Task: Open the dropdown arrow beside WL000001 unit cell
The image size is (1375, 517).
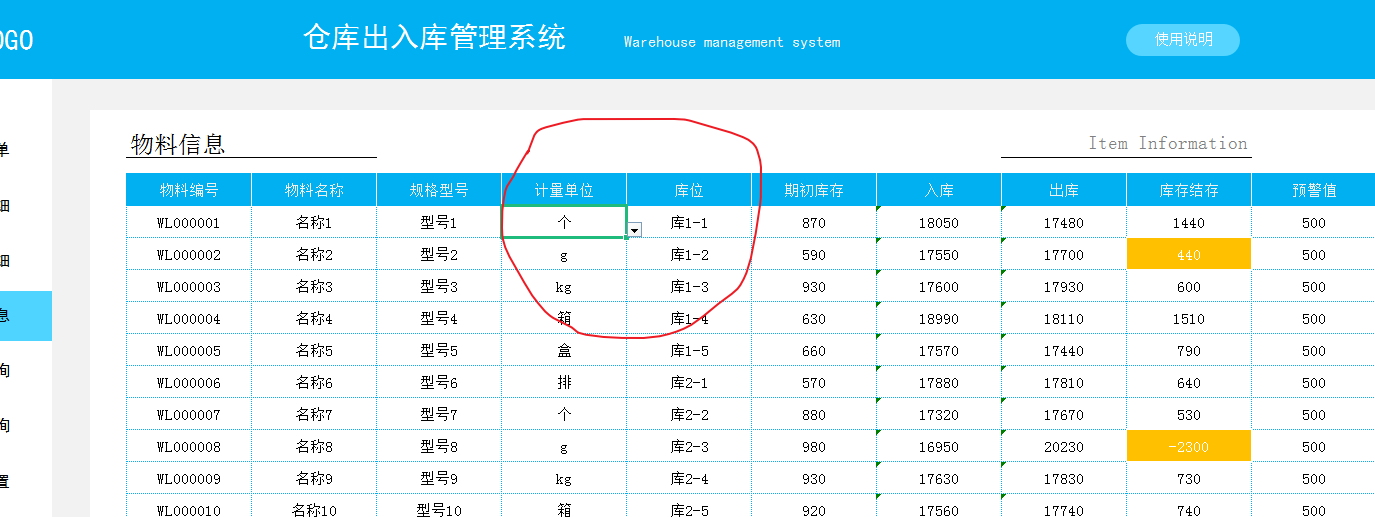Action: point(634,231)
